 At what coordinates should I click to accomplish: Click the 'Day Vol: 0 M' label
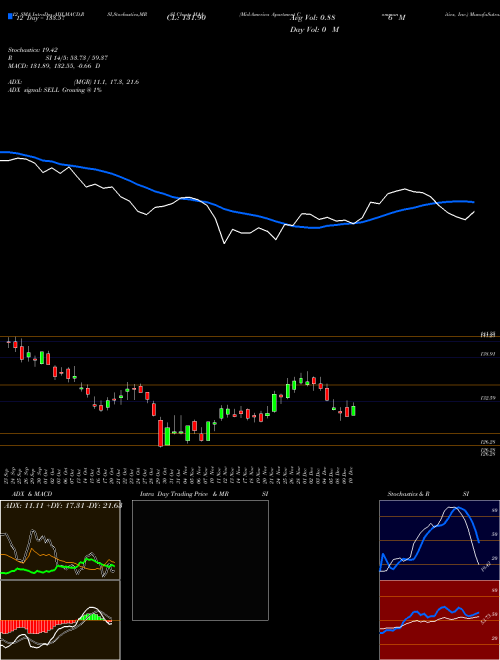(314, 29)
